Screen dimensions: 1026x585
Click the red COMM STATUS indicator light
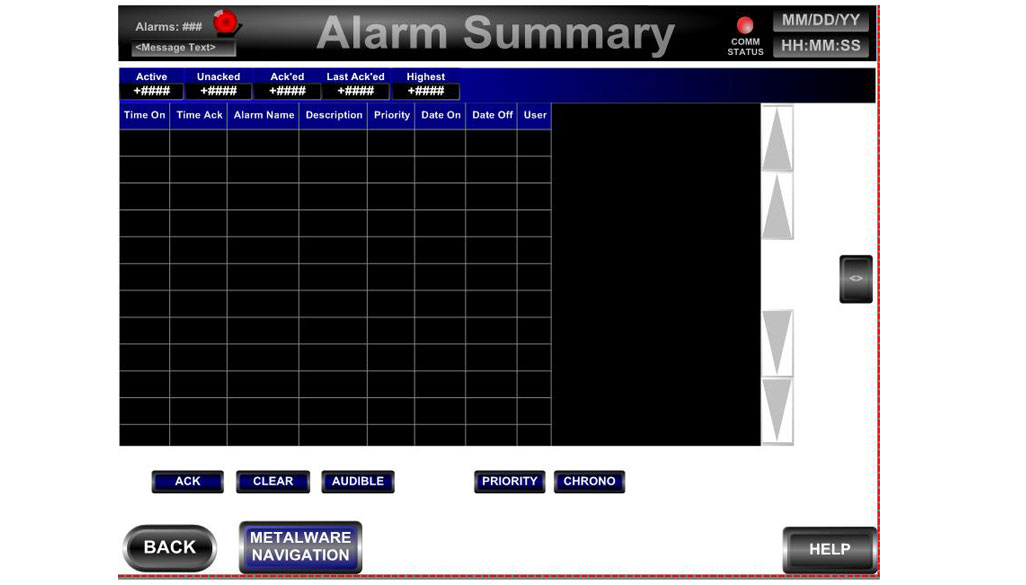click(745, 25)
